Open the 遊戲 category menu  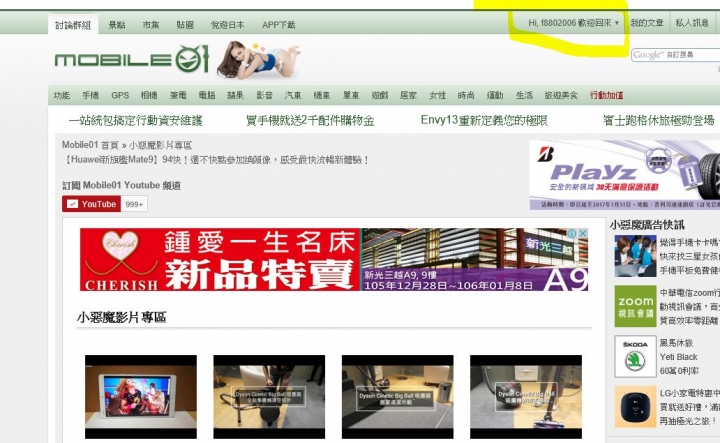[x=380, y=95]
